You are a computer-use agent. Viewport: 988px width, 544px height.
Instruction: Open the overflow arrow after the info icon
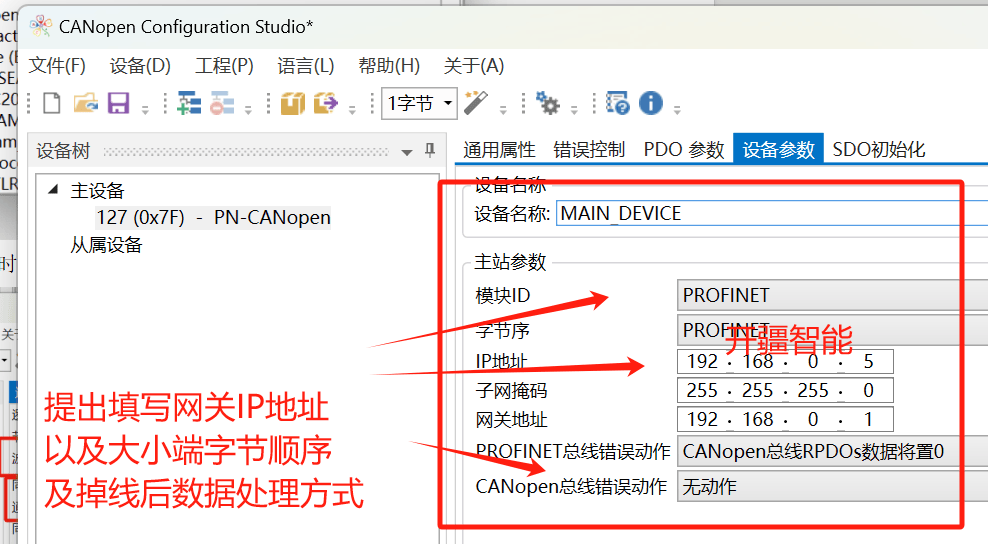[677, 110]
